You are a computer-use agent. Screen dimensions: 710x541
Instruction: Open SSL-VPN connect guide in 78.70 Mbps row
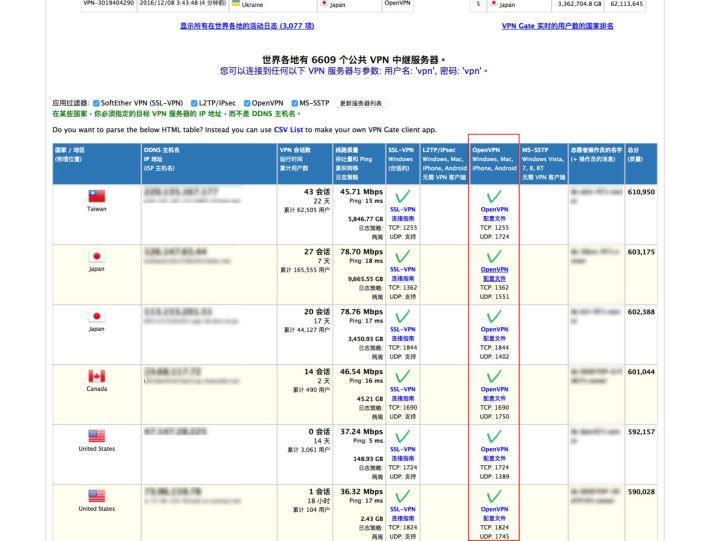403,274
